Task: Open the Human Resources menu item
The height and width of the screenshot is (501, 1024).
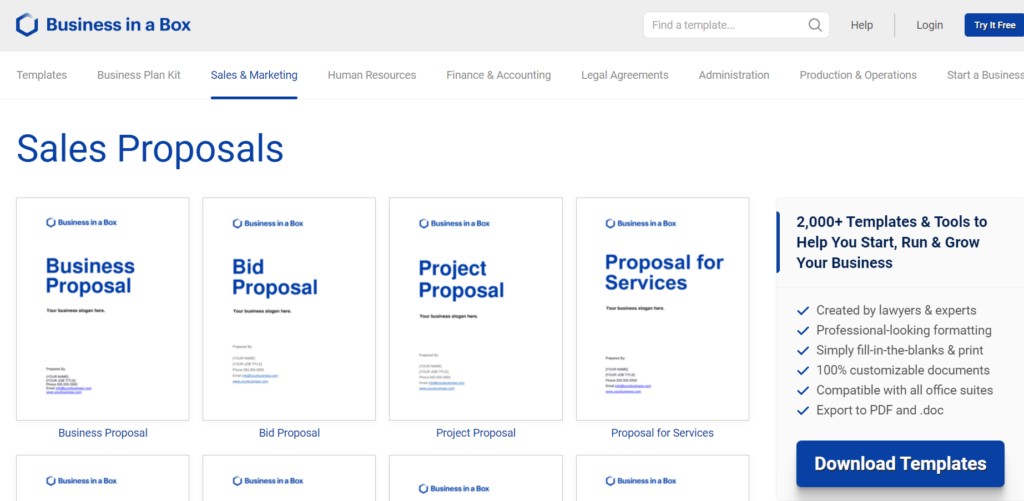Action: point(372,75)
